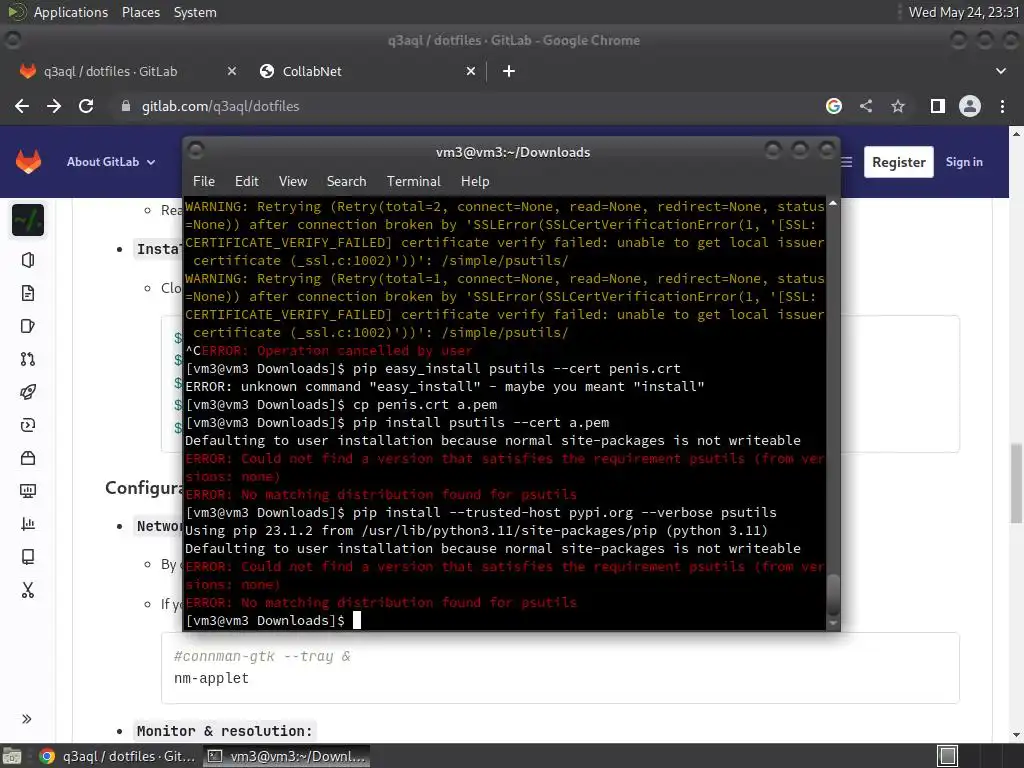Open Project information in GitLab sidebar
The height and width of the screenshot is (768, 1024).
[x=27, y=260]
